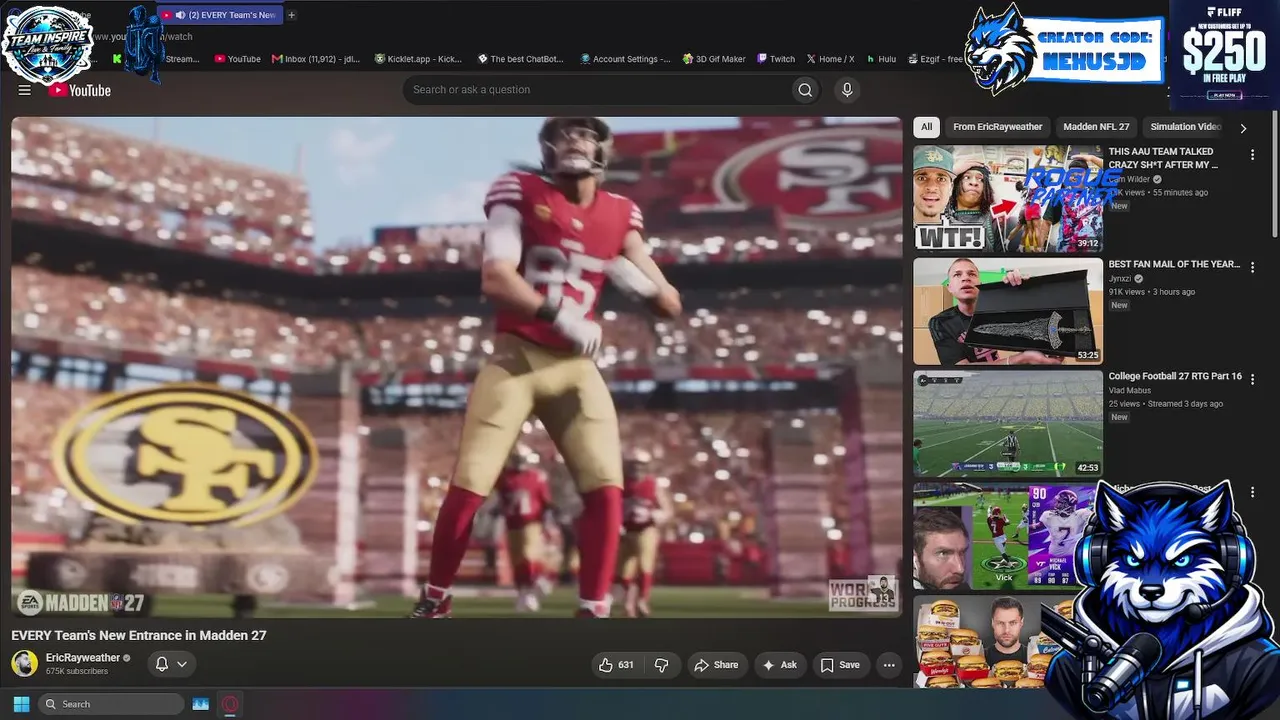Open the Gmail Inbox bookmark
The width and height of the screenshot is (1280, 720).
click(317, 59)
